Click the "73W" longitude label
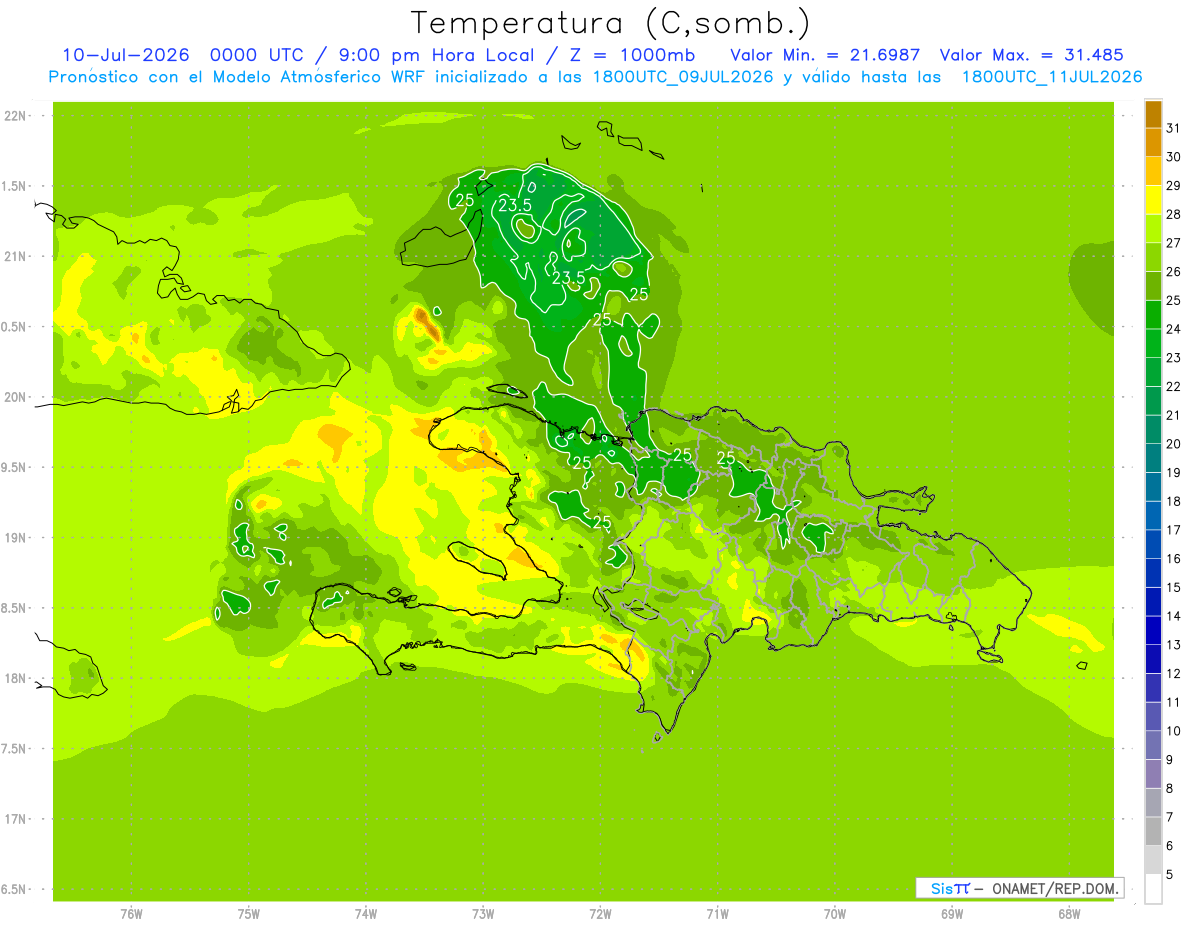This screenshot has height=927, width=1200. tap(483, 914)
